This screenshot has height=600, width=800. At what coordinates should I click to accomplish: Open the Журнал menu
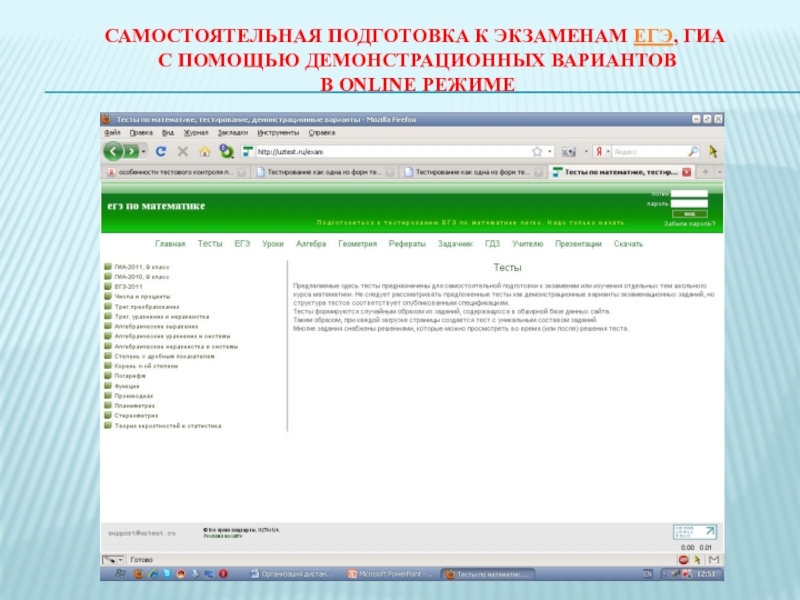point(196,133)
